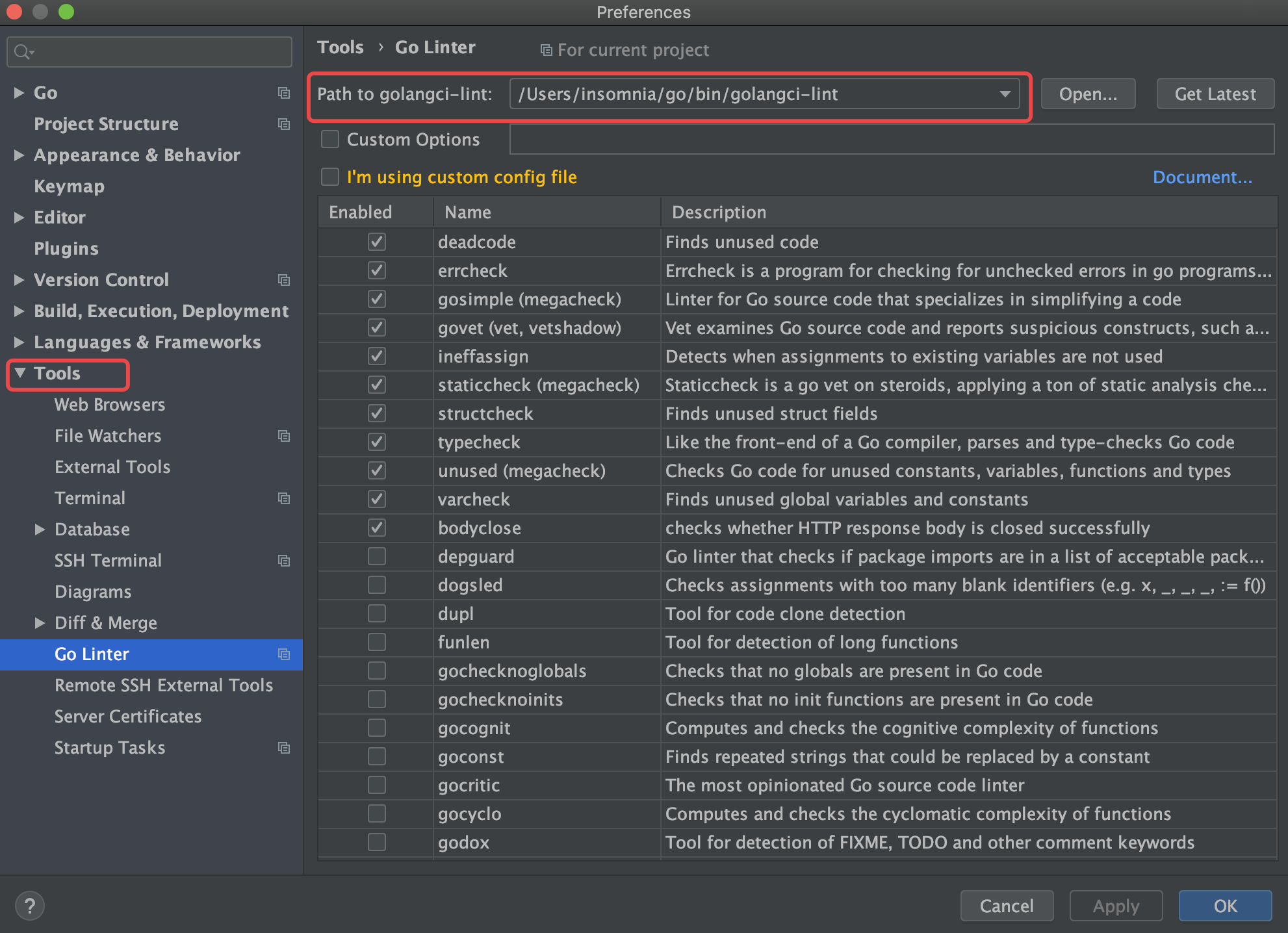The width and height of the screenshot is (1288, 933).
Task: Collapse the Tools section
Action: coord(19,373)
